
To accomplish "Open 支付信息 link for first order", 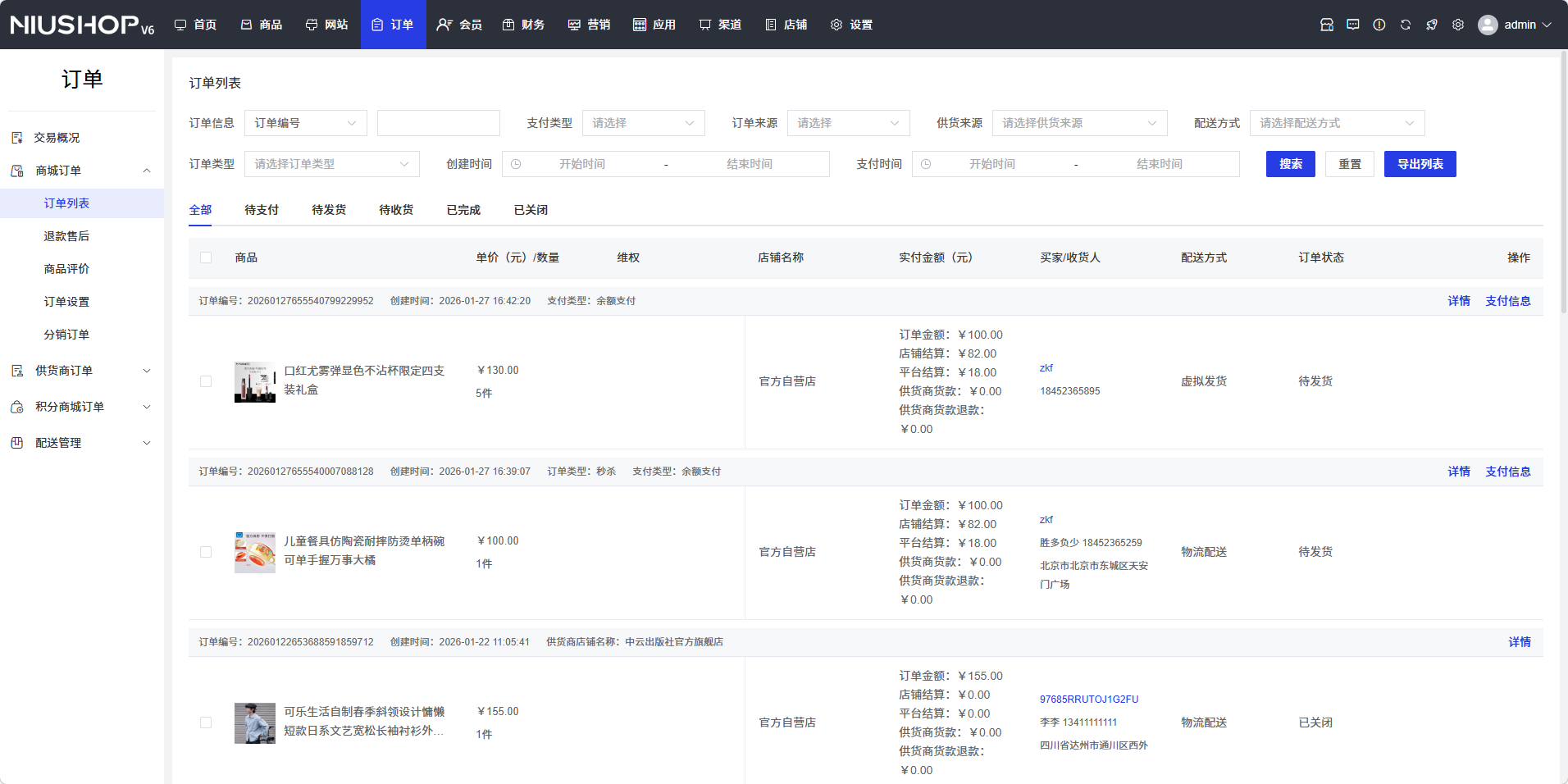I will tap(1507, 301).
